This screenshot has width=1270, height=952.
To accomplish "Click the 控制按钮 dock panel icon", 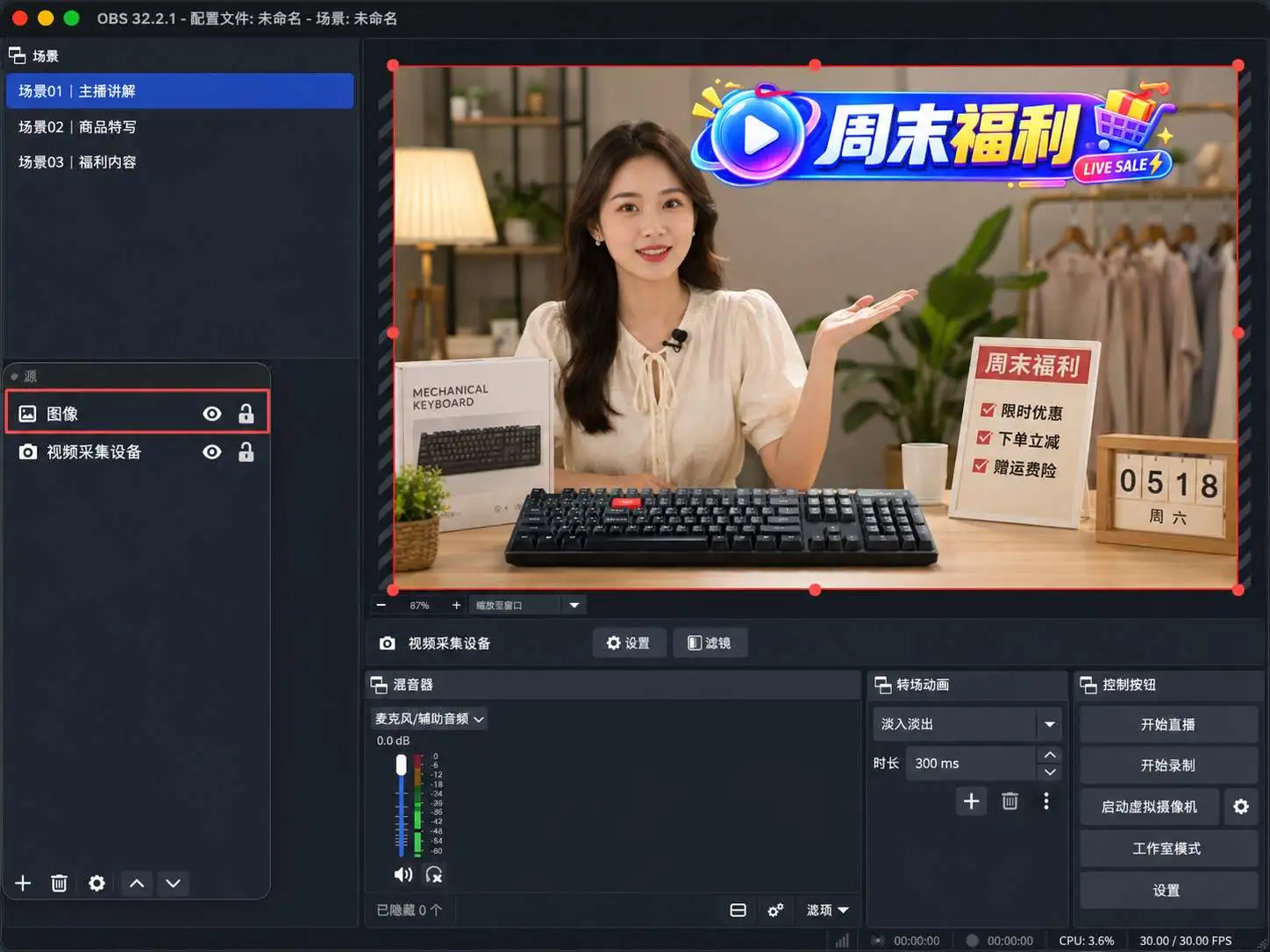I will tap(1088, 685).
